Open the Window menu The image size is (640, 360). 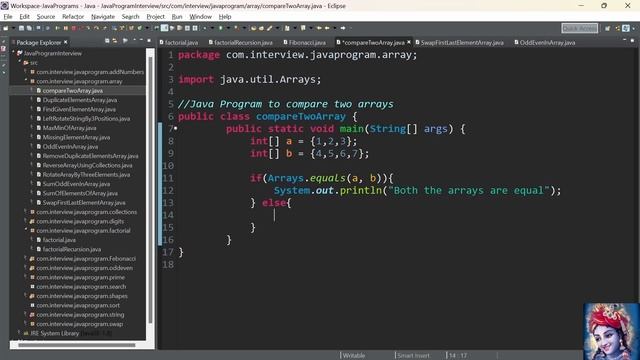tap(200, 17)
